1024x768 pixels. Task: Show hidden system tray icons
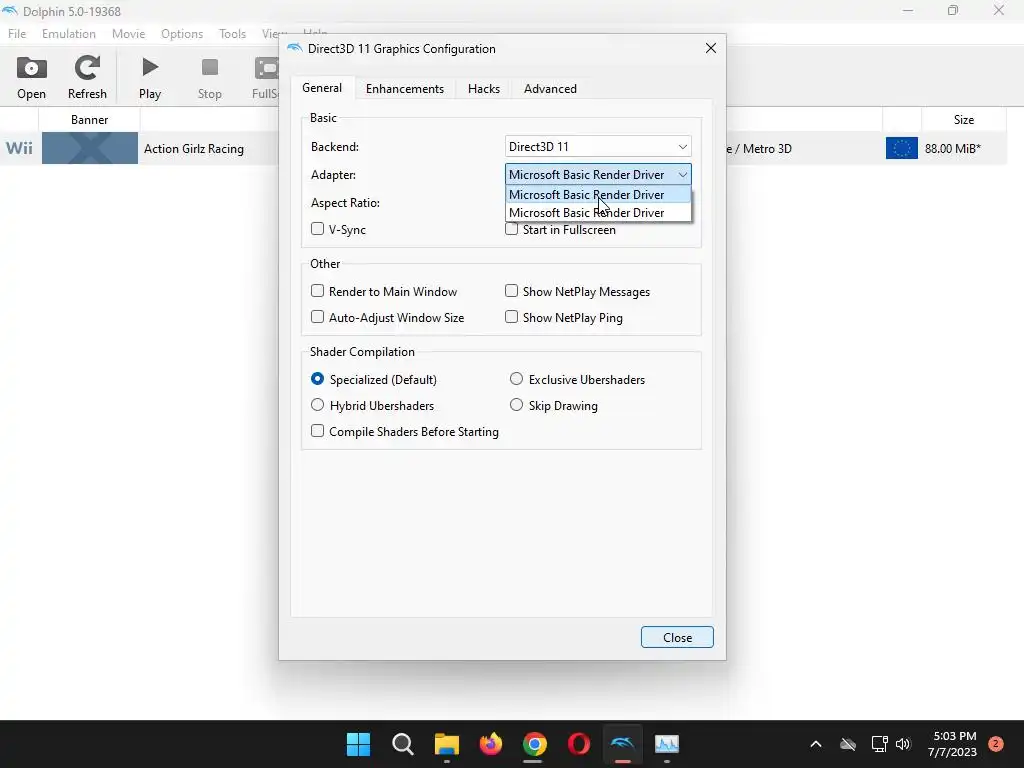click(816, 744)
